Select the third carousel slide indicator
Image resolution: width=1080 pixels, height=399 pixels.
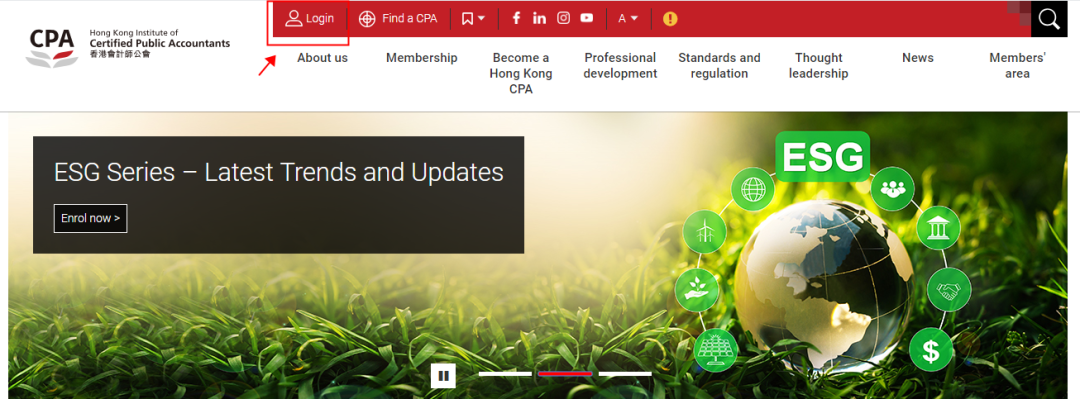pos(625,374)
